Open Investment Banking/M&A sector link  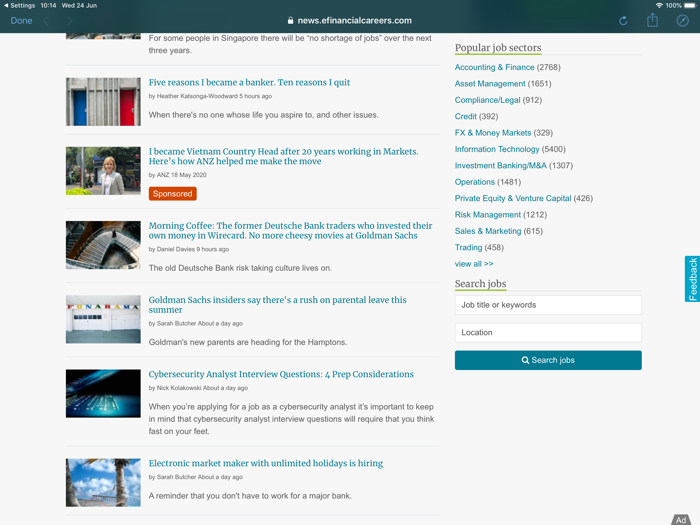(x=500, y=166)
